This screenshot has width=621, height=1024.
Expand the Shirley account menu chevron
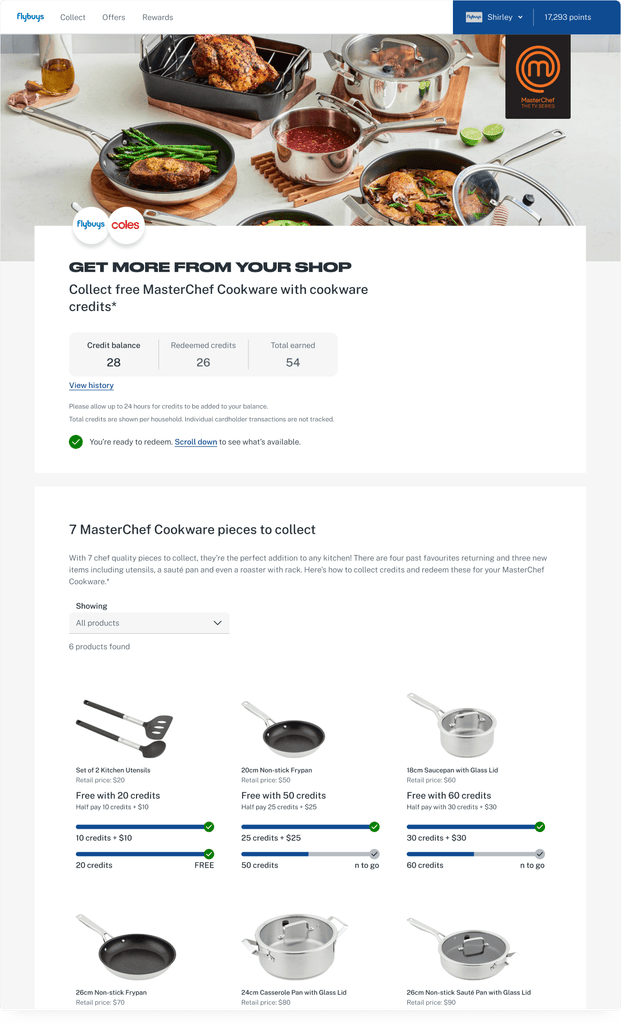coord(520,18)
